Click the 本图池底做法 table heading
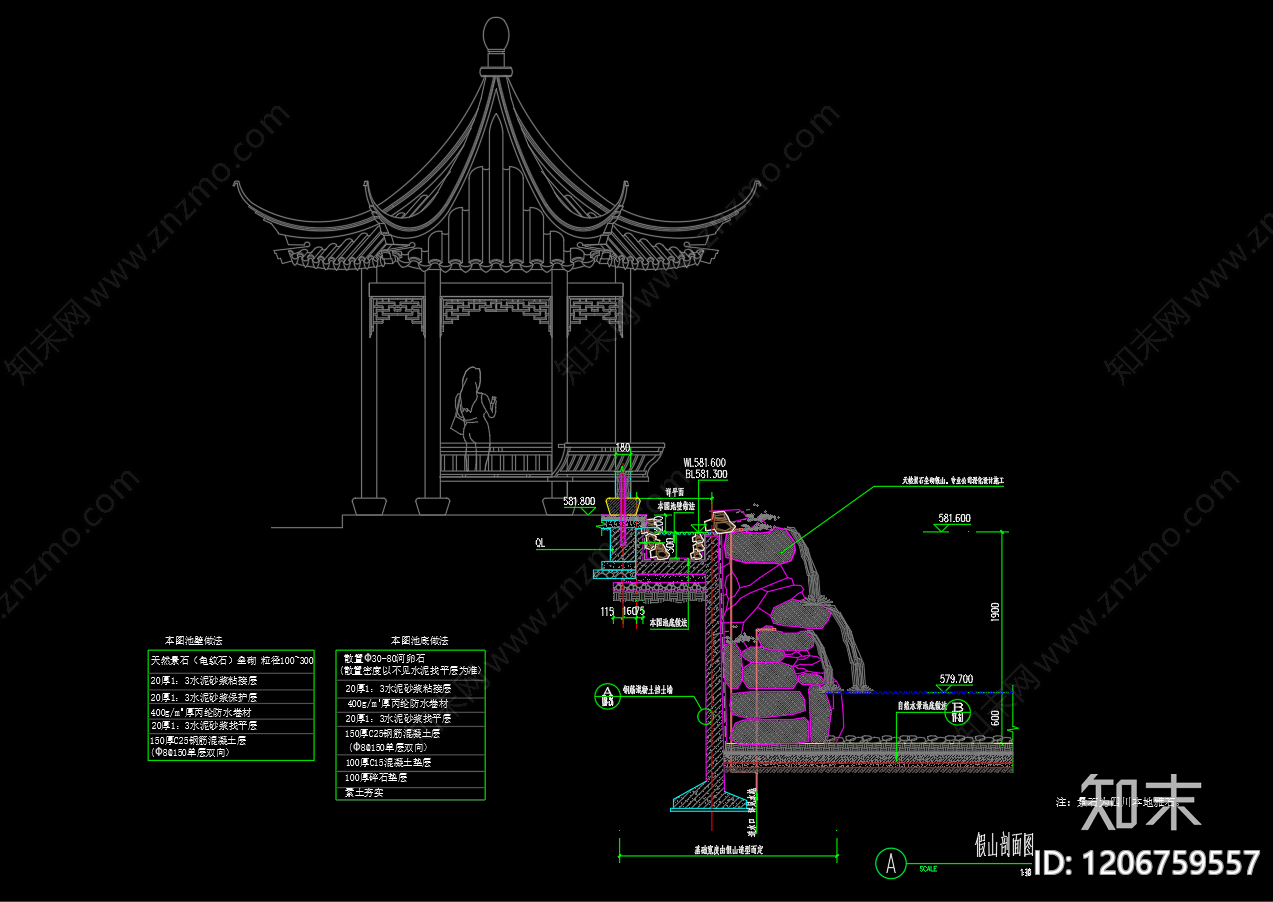1273x902 pixels. pos(419,640)
